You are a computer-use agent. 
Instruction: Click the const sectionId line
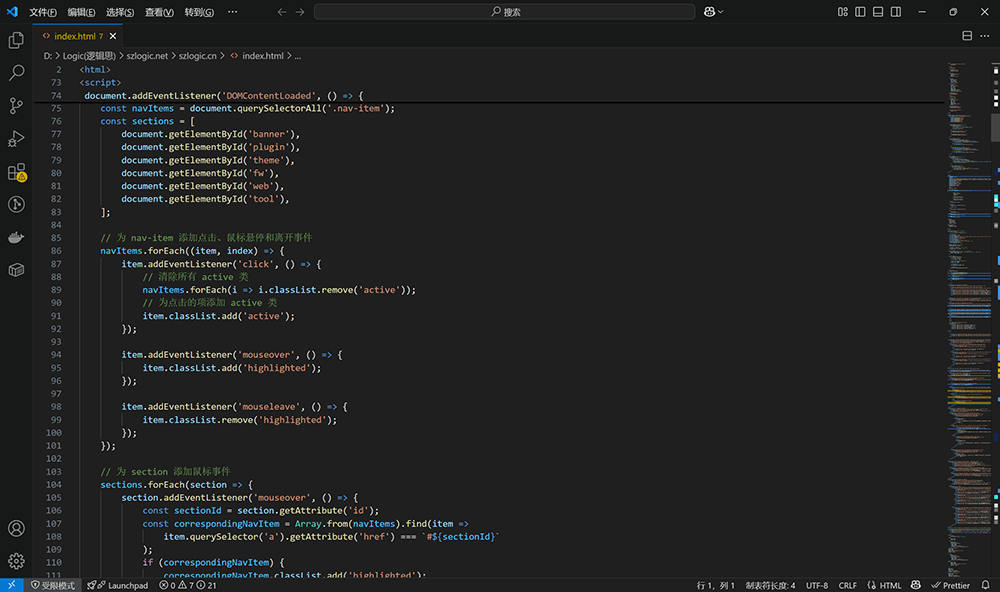261,510
